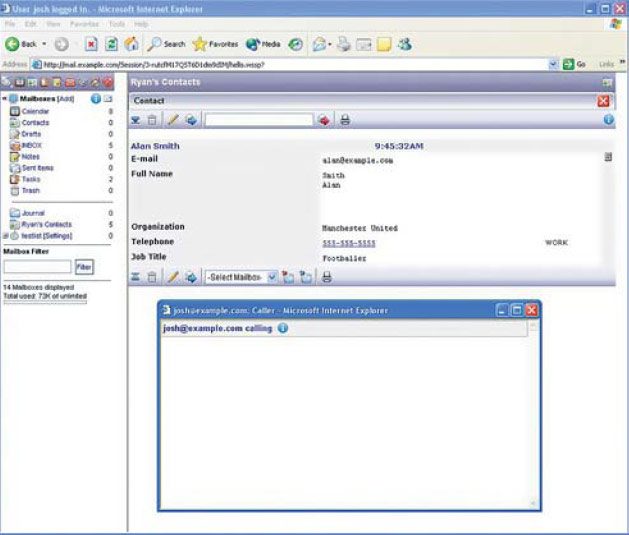Click the trash icon in top contact toolbar
Screen dimensions: 629x535
[x=152, y=120]
